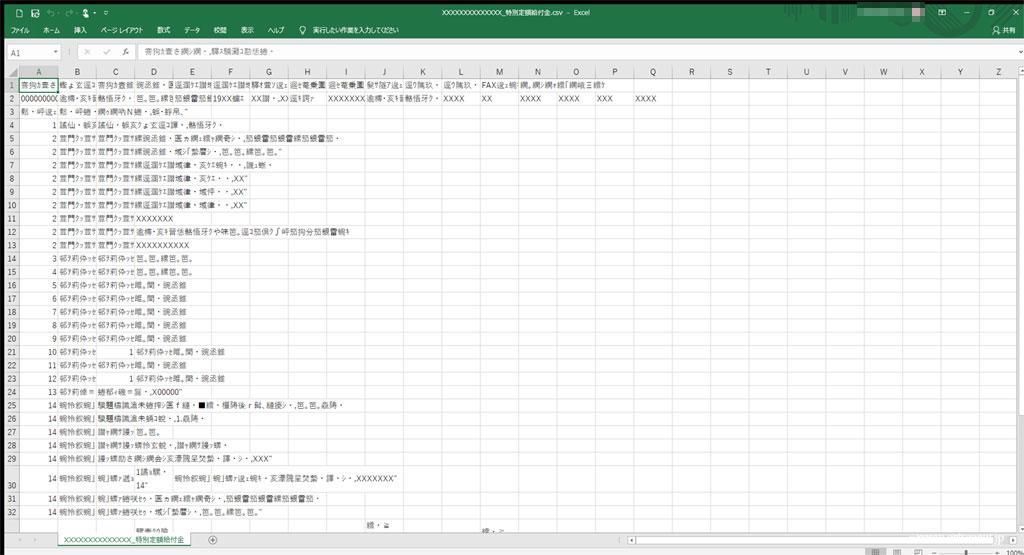Open the Name Box dropdown arrow
This screenshot has width=1024, height=555.
point(56,52)
